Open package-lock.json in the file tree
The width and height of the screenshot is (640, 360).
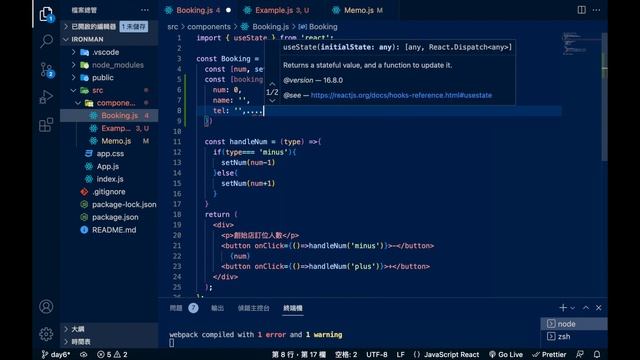pos(109,204)
